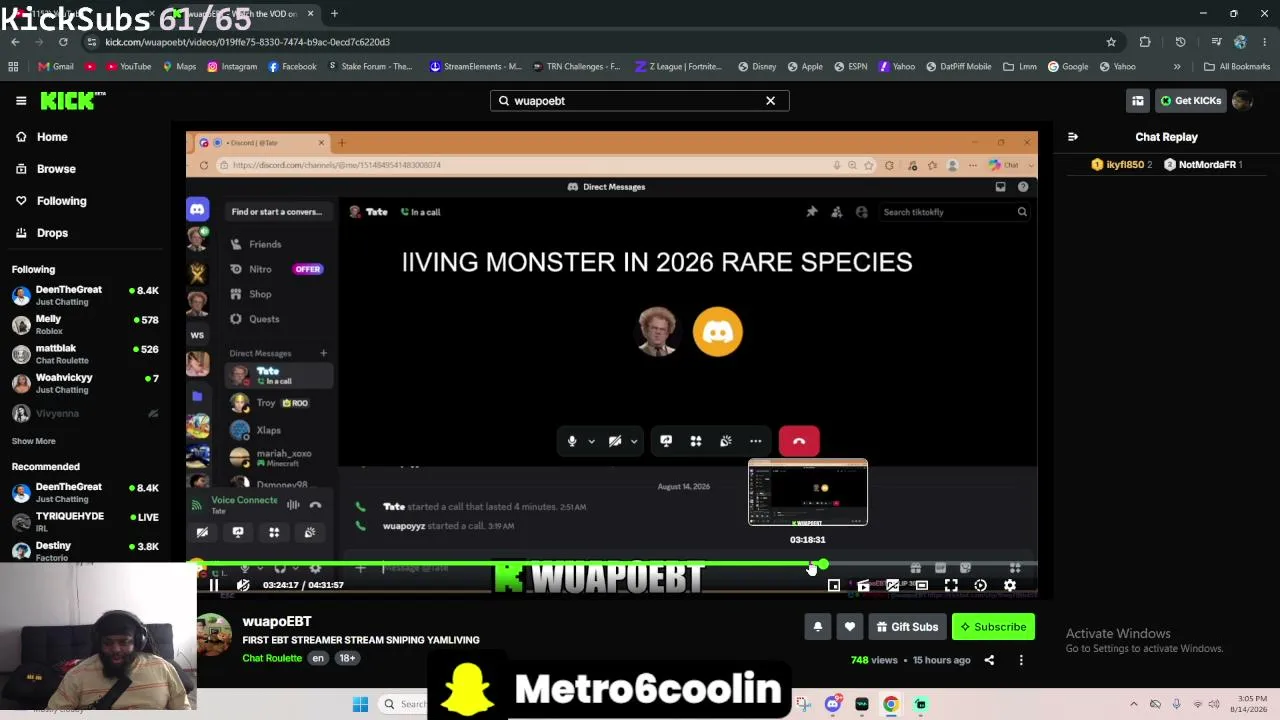
Task: Open wuapoEBT channel avatar
Action: click(213, 636)
